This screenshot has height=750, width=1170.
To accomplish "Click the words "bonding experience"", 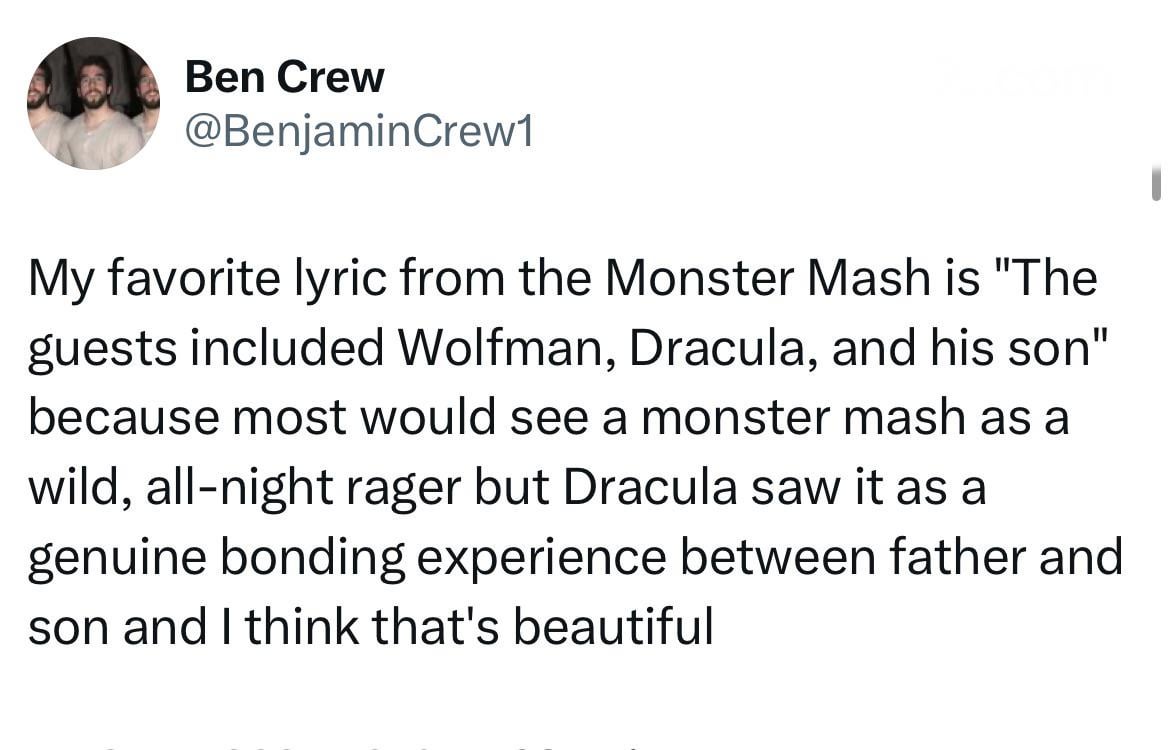I will pos(442,557).
